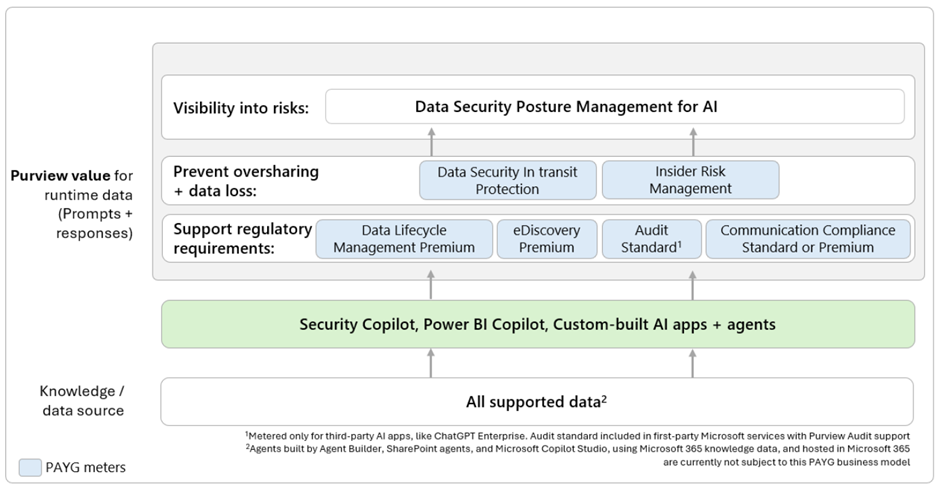Click the Visibility into risks label
Viewport: 937px width, 485px height.
(x=241, y=108)
